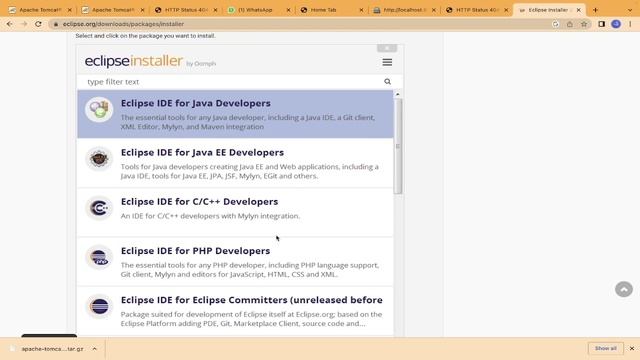
Task: Reload the page with the refresh icon
Action: pos(38,24)
